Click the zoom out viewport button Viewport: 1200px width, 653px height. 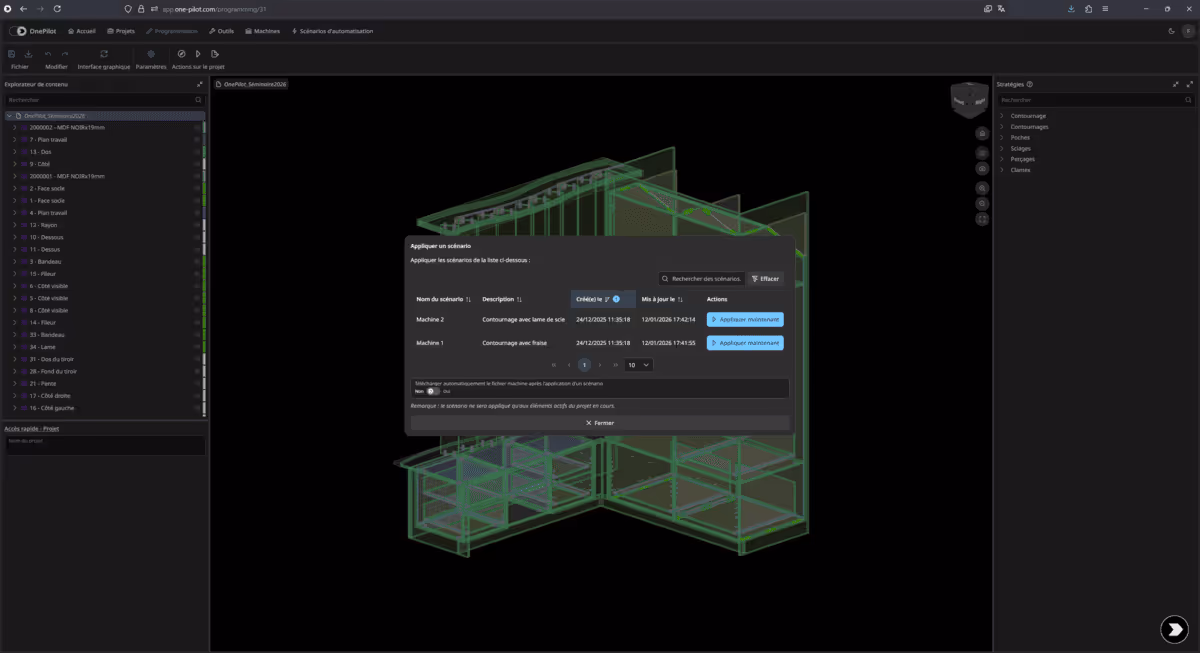click(x=983, y=203)
